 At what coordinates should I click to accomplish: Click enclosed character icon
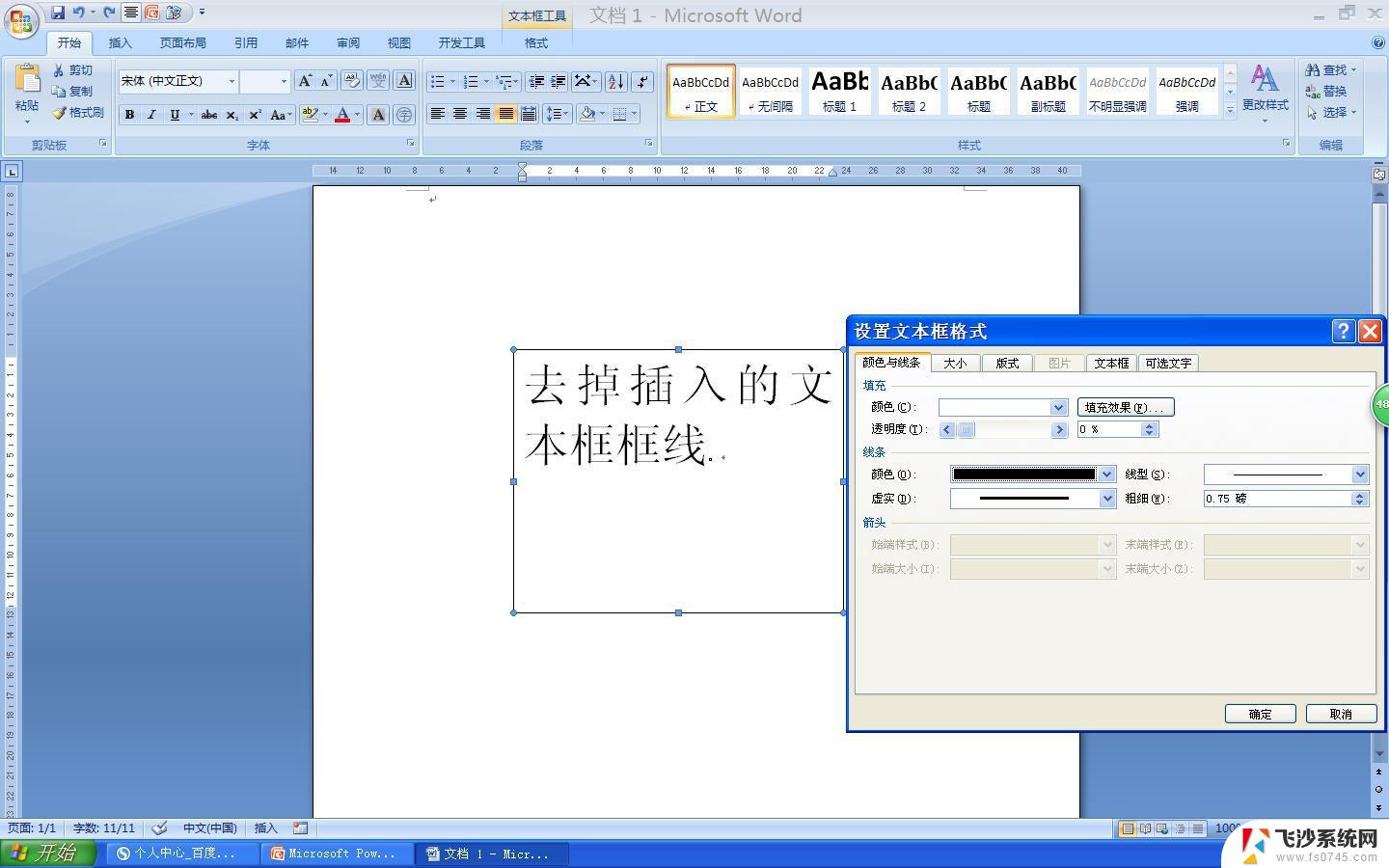coord(404,115)
